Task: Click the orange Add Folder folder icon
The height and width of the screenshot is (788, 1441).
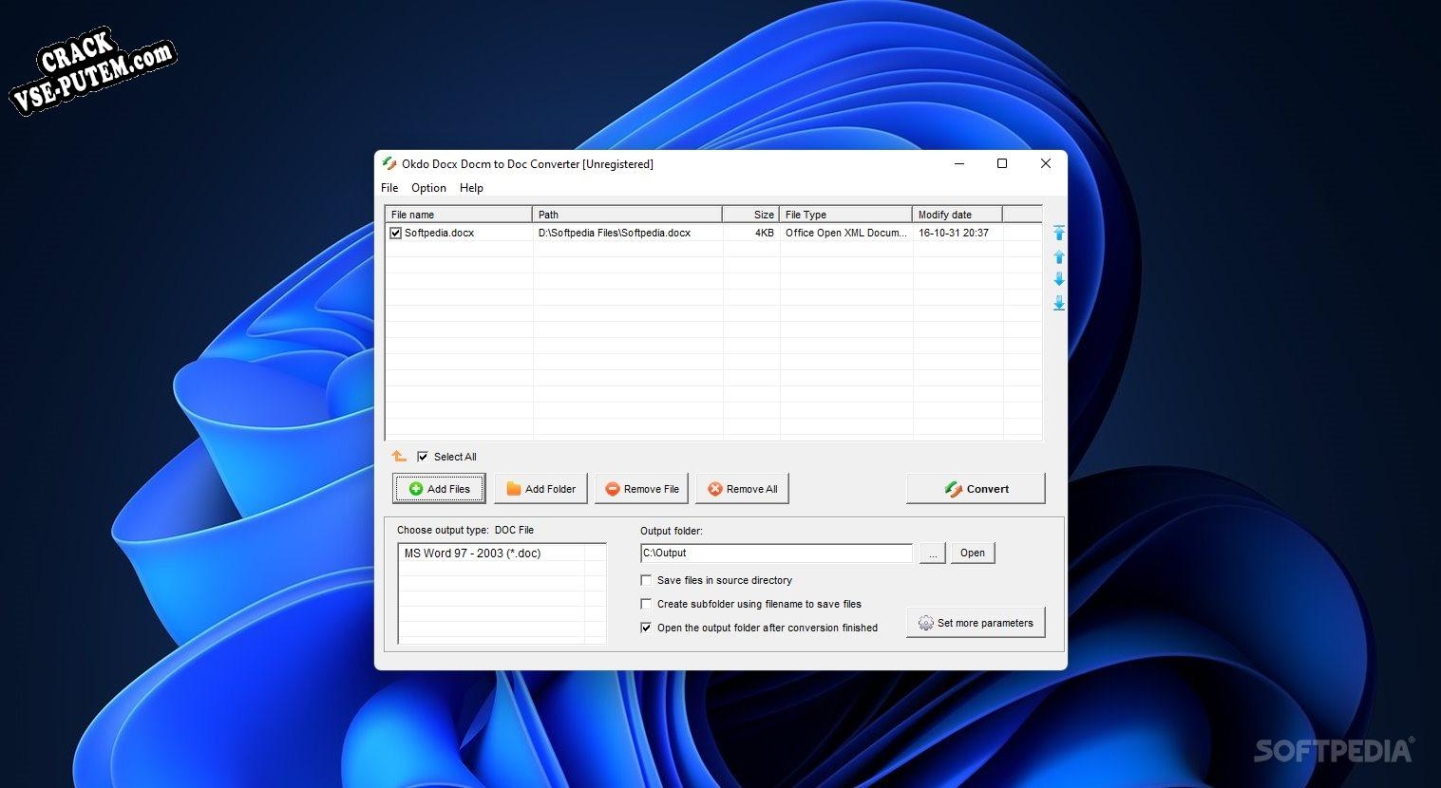Action: (513, 488)
